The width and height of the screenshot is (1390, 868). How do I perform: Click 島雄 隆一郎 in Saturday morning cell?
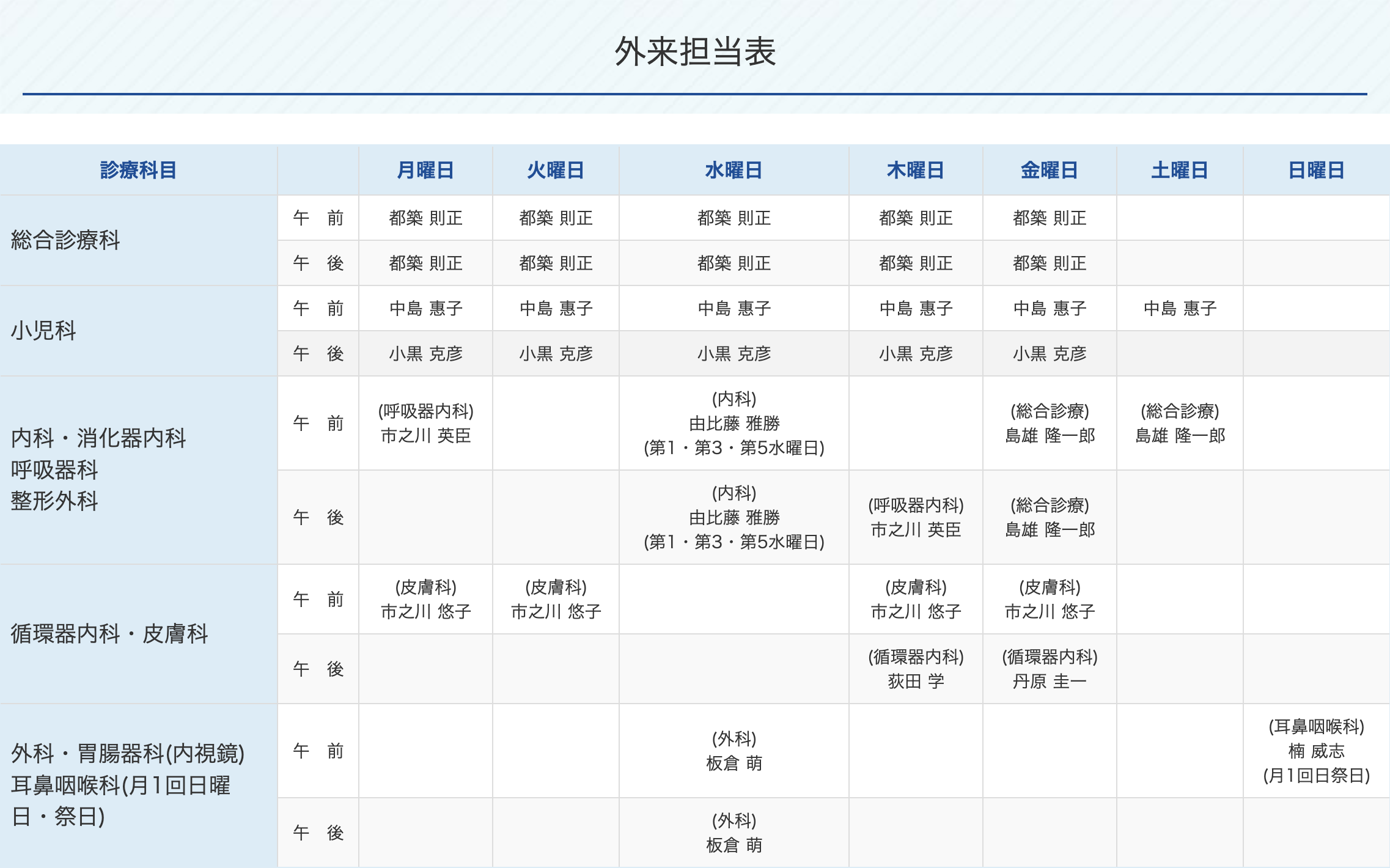[1180, 436]
